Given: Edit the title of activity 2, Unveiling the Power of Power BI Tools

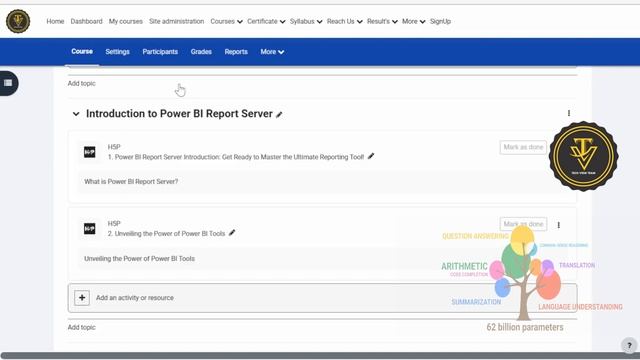Looking at the screenshot, I should (x=232, y=233).
